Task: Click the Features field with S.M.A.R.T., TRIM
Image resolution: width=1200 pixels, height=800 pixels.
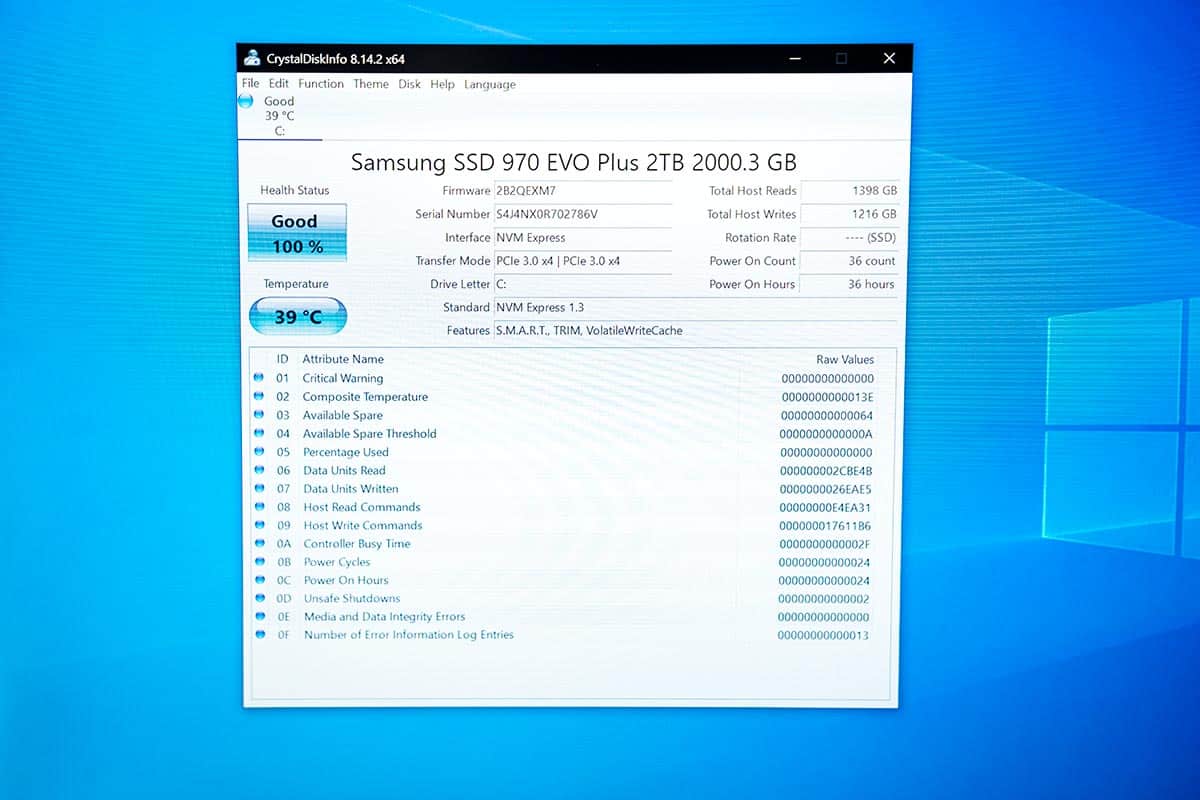Action: tap(696, 330)
